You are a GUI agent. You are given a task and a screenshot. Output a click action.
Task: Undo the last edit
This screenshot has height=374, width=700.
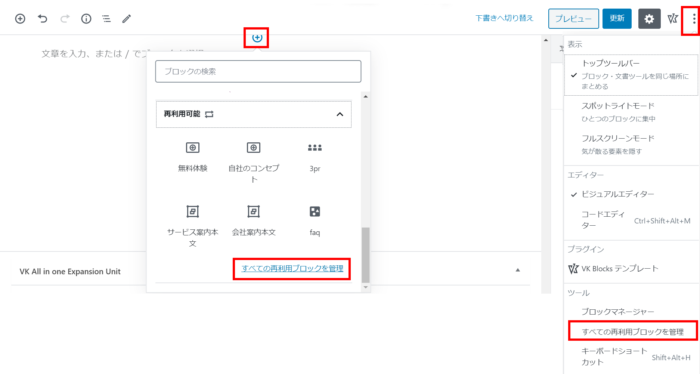click(42, 19)
